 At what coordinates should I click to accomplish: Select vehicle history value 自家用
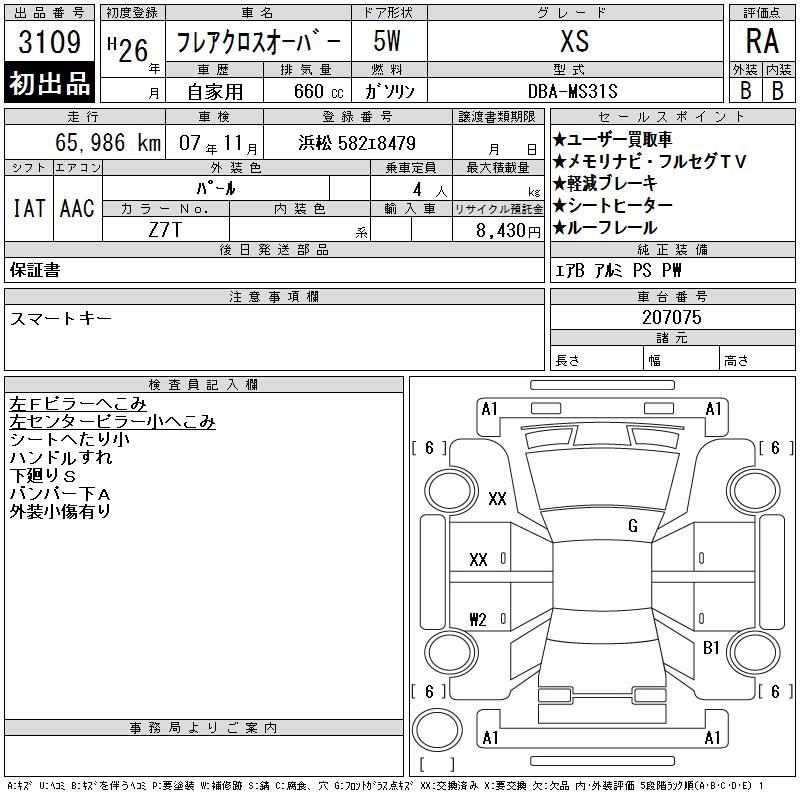click(x=215, y=92)
